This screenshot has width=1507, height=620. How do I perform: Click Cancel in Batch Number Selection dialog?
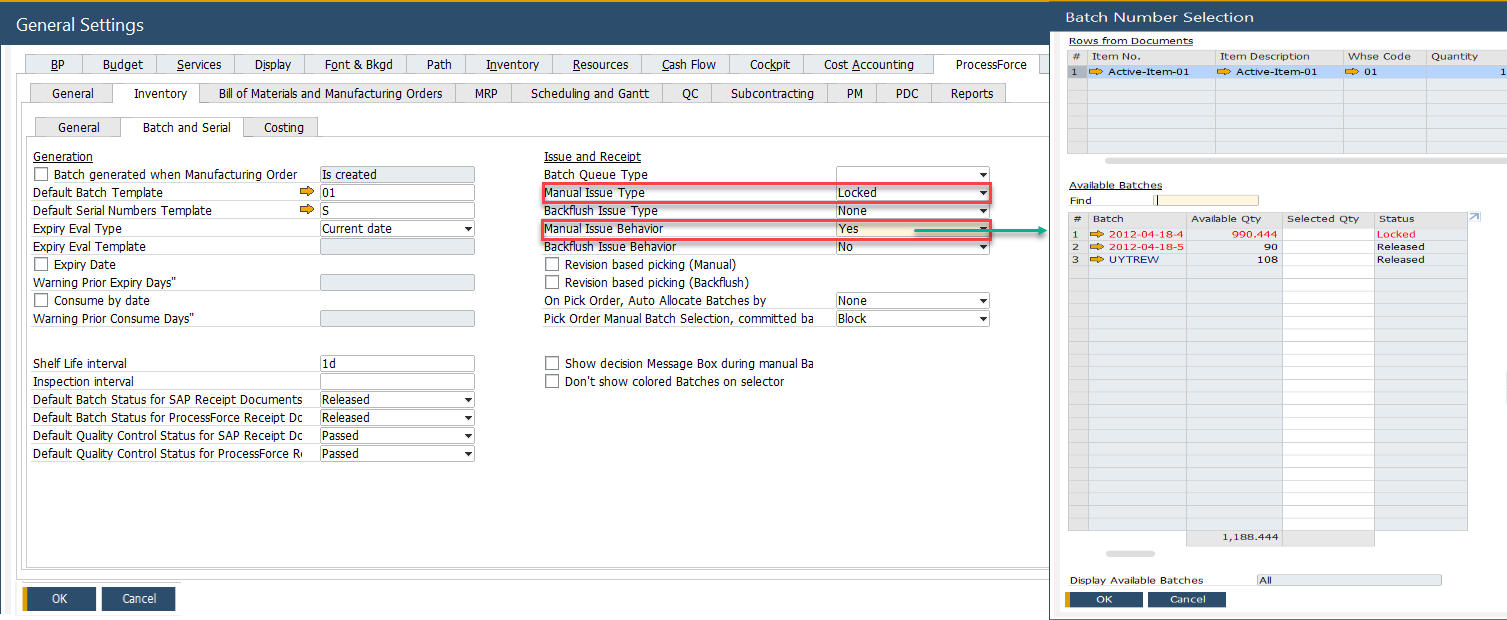click(x=1187, y=600)
